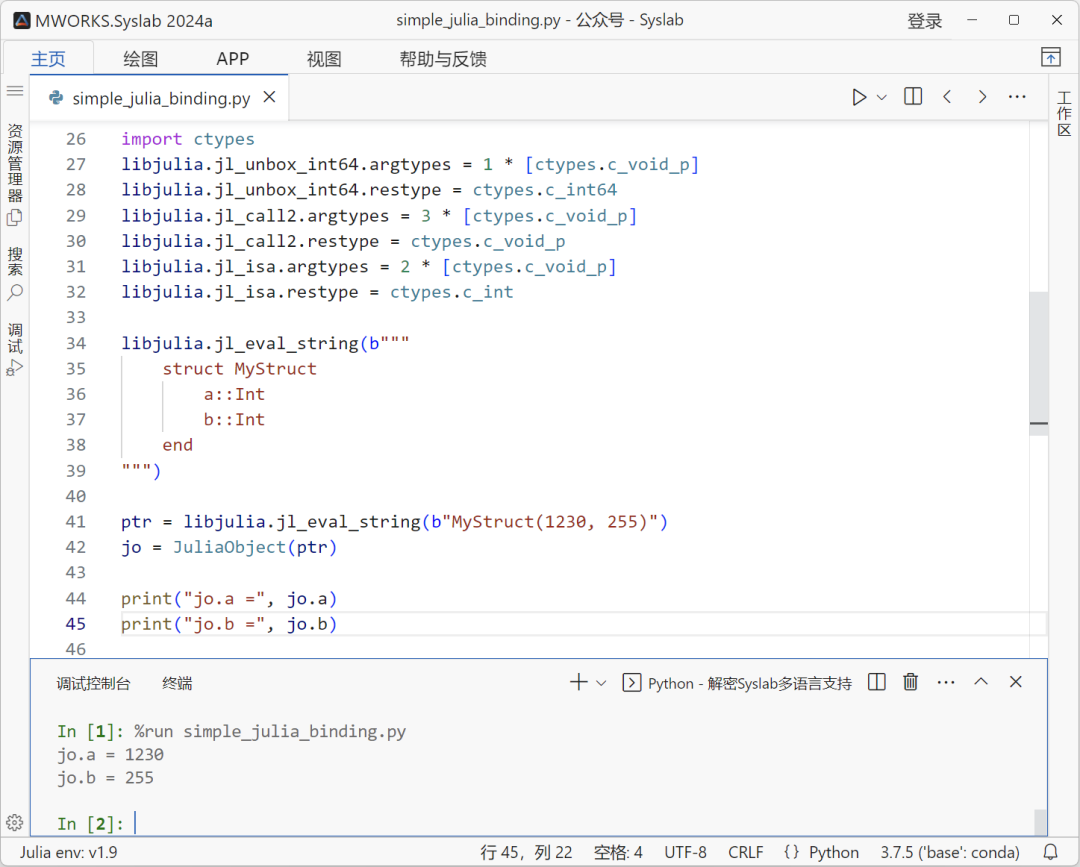1080x867 pixels.
Task: Go back with left arrow in editor toolbar
Action: [x=947, y=97]
